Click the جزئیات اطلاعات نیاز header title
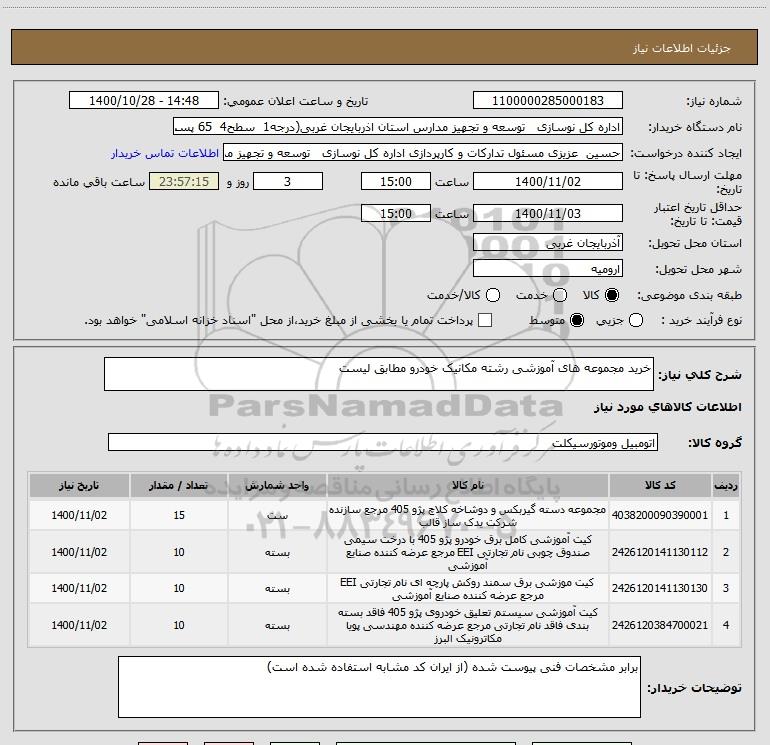 click(682, 48)
